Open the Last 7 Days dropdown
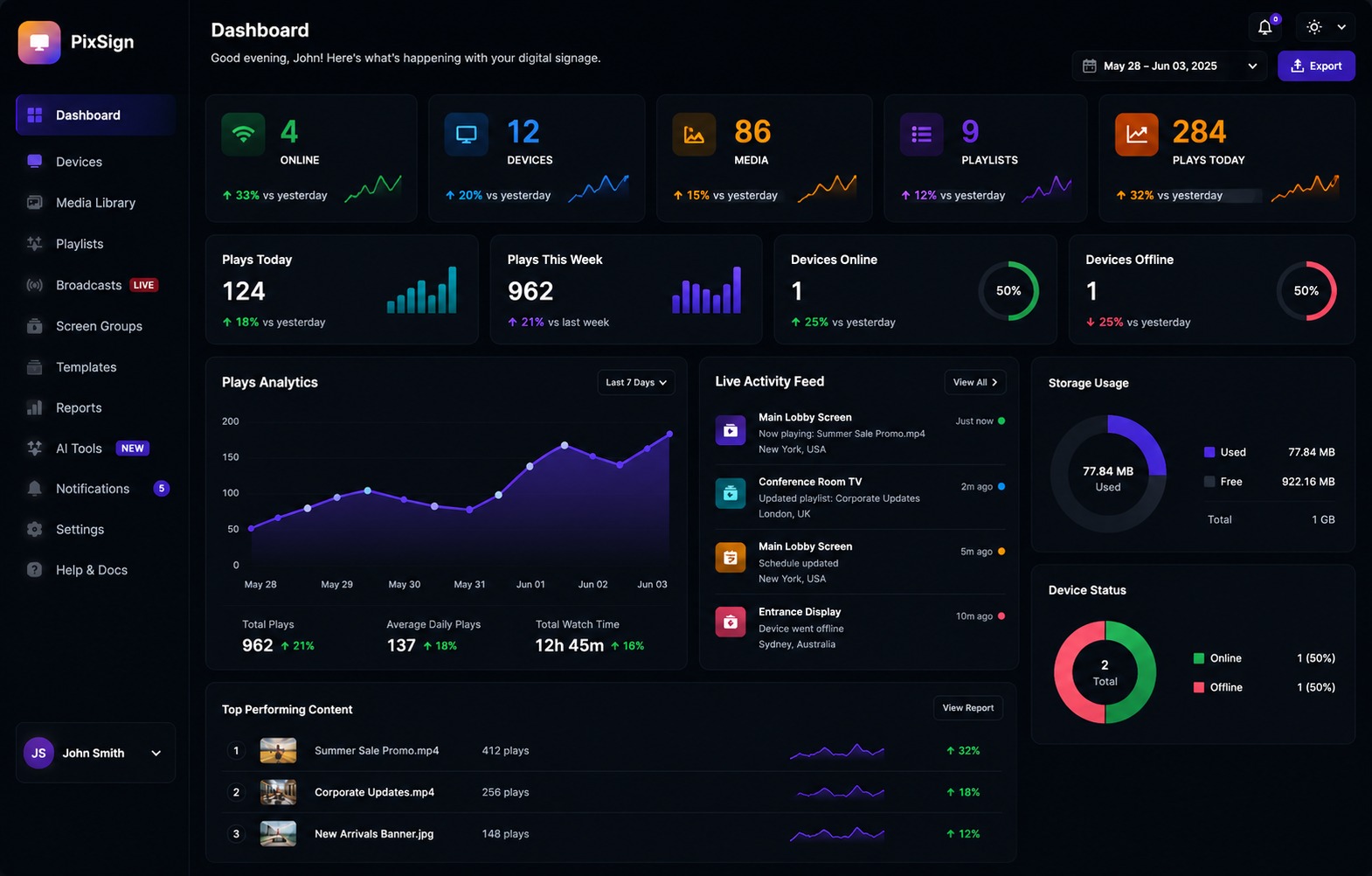1372x876 pixels. click(x=636, y=382)
